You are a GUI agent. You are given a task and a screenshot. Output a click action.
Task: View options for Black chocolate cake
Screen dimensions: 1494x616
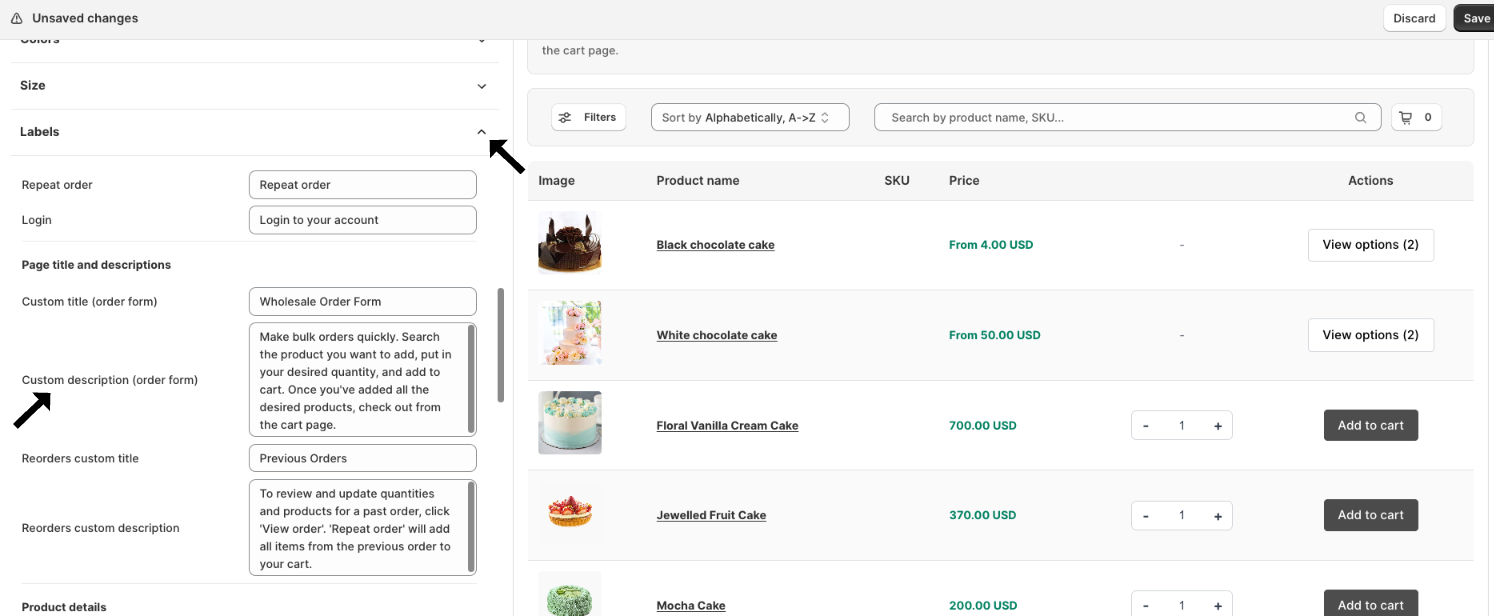pyautogui.click(x=1370, y=245)
